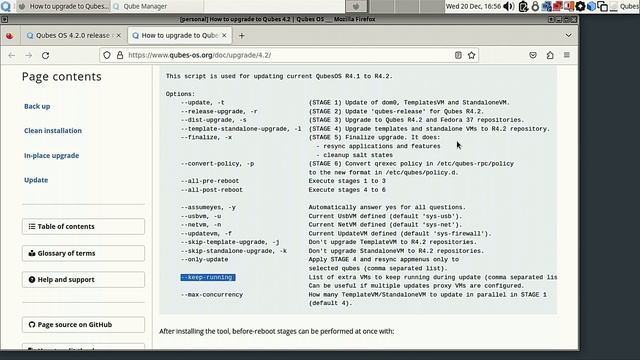
Task: View Page source on GitHub
Action: (x=83, y=324)
